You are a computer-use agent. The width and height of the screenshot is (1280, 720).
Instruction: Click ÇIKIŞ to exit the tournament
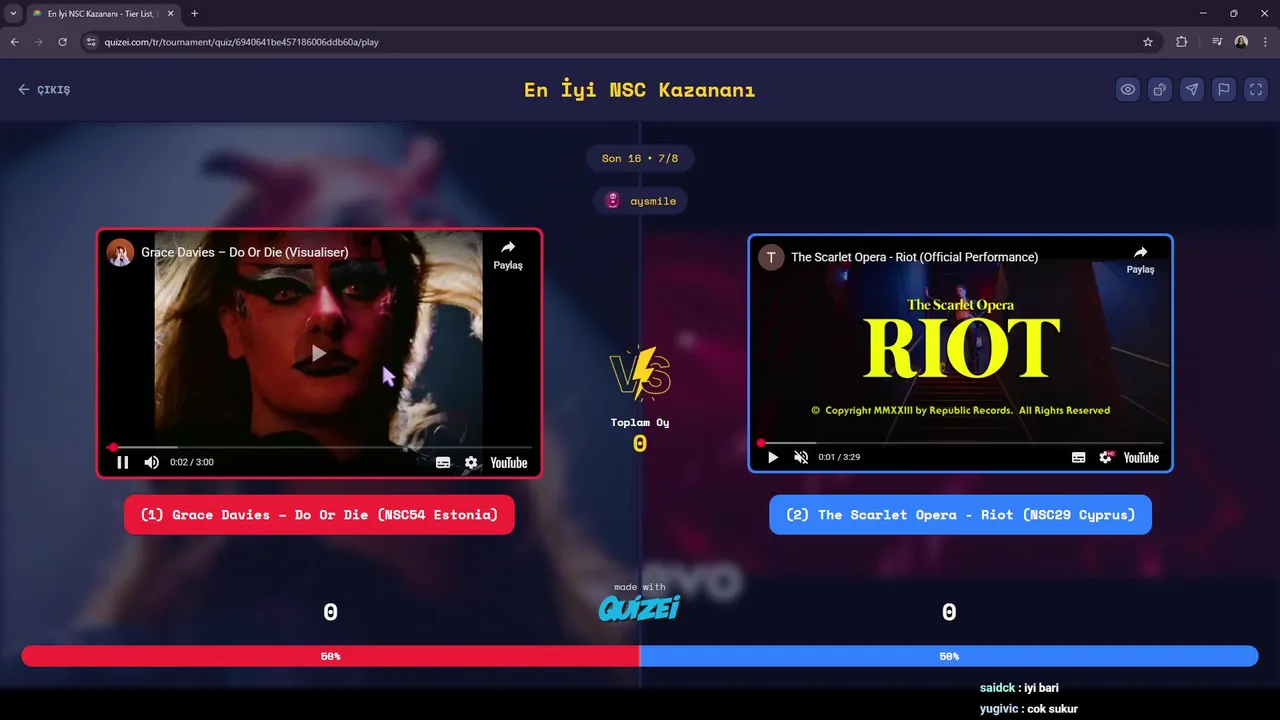coord(44,89)
